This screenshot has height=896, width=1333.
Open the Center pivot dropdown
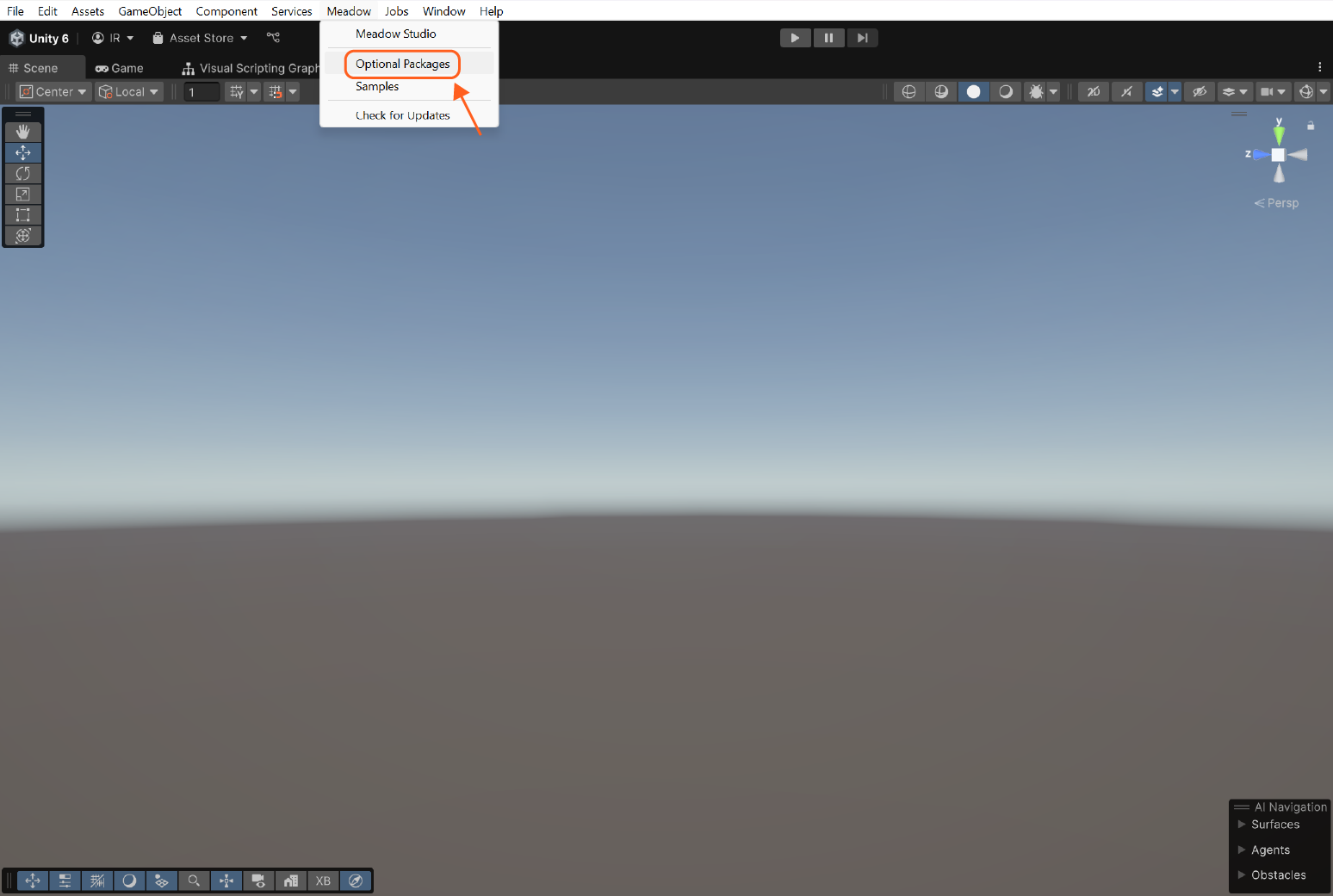coord(53,92)
